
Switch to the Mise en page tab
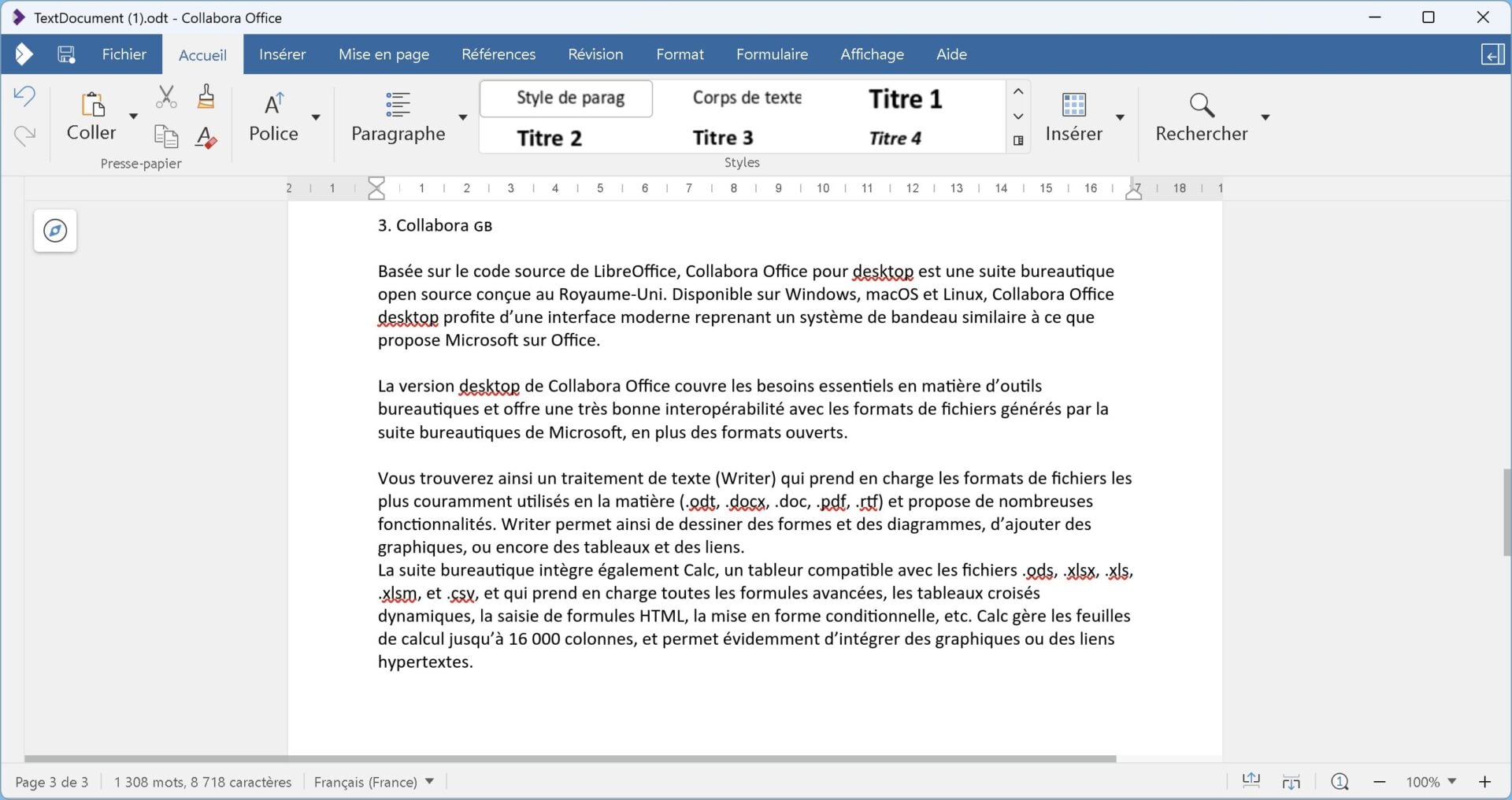pos(384,54)
